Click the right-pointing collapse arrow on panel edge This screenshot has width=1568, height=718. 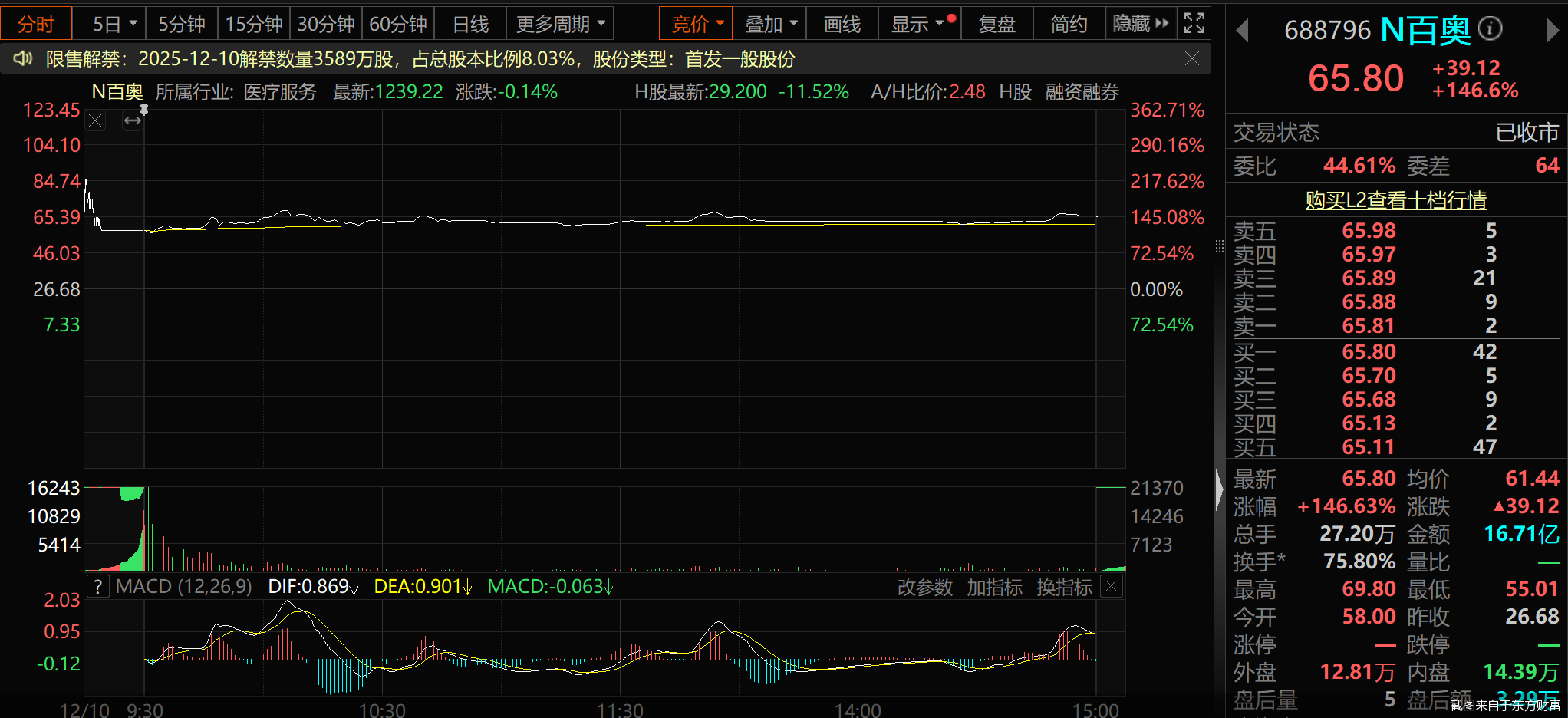tap(1218, 491)
